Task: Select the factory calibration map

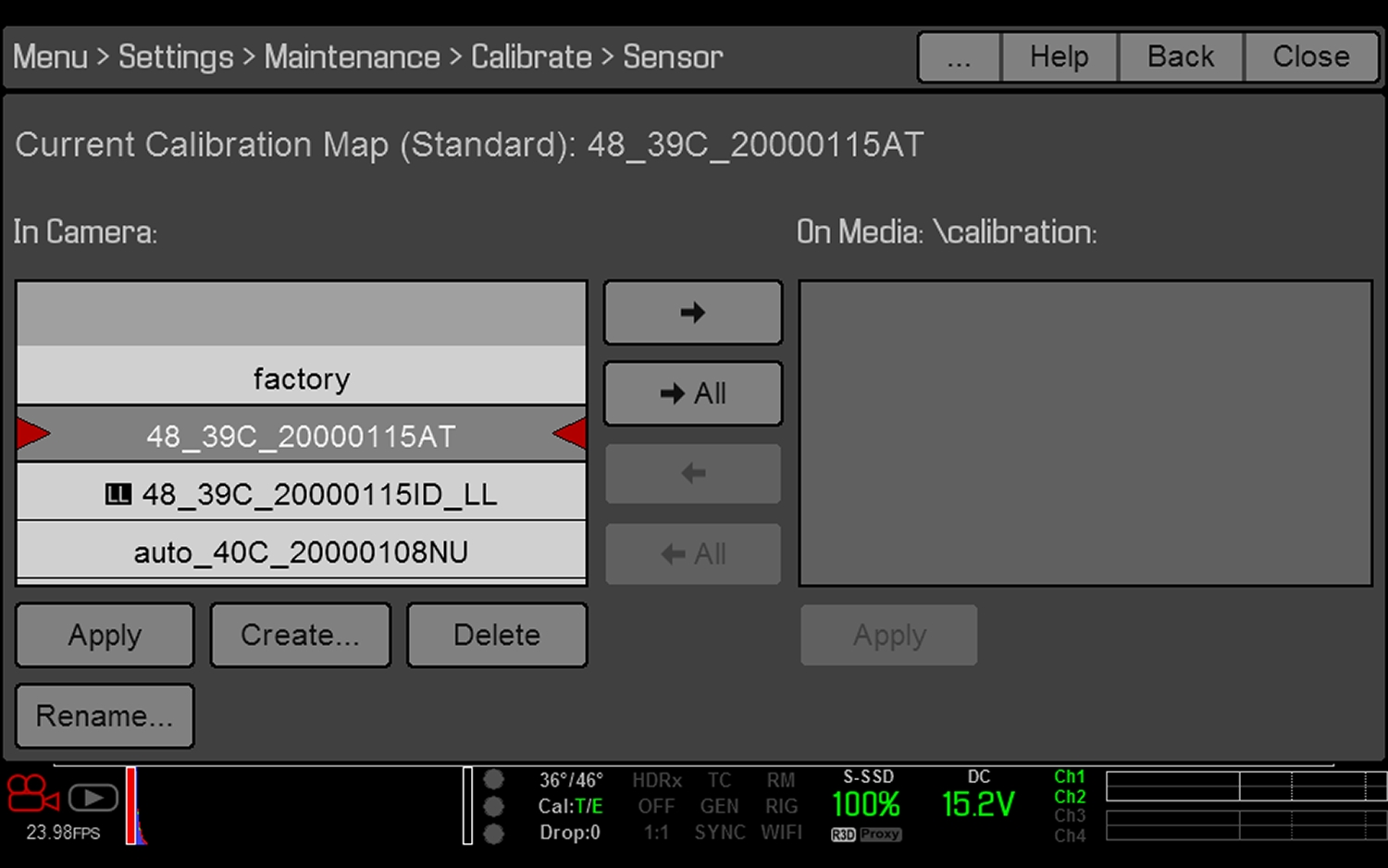Action: point(301,378)
